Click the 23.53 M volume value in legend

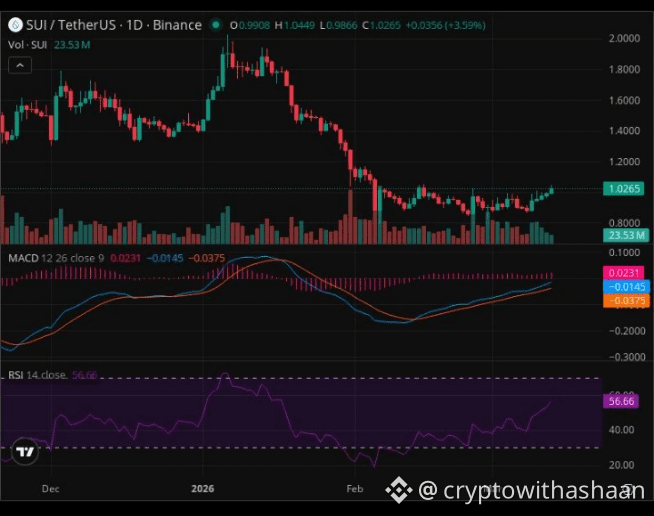click(x=72, y=45)
